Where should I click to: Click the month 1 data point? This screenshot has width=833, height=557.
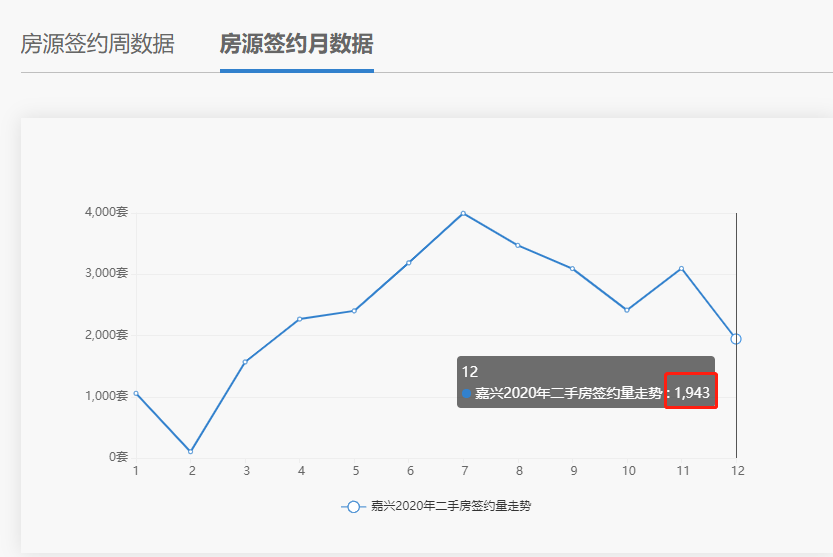click(x=136, y=393)
